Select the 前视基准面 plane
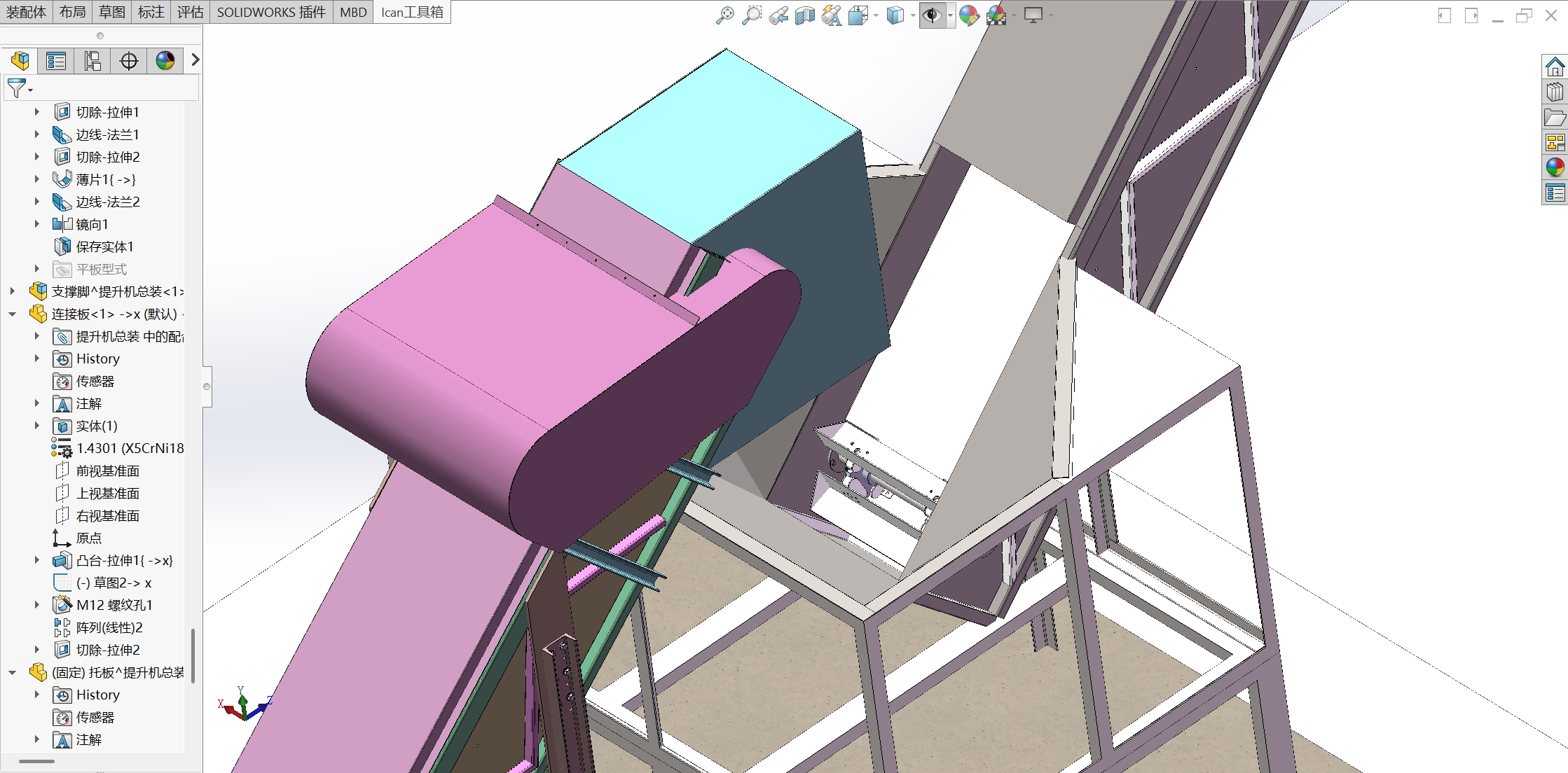Screen dimensions: 1568x773 coord(97,471)
